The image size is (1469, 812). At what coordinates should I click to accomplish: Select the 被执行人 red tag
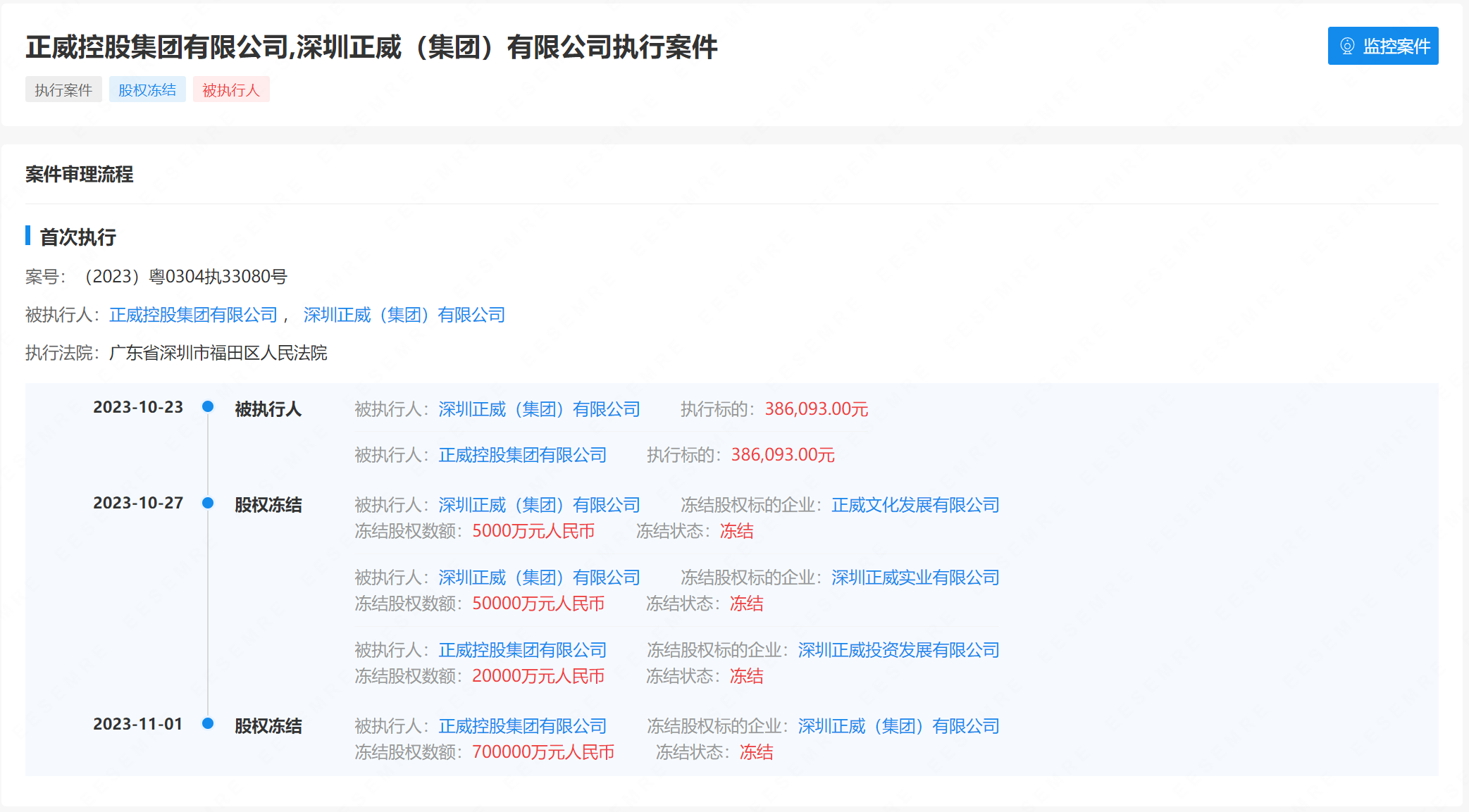[x=231, y=89]
